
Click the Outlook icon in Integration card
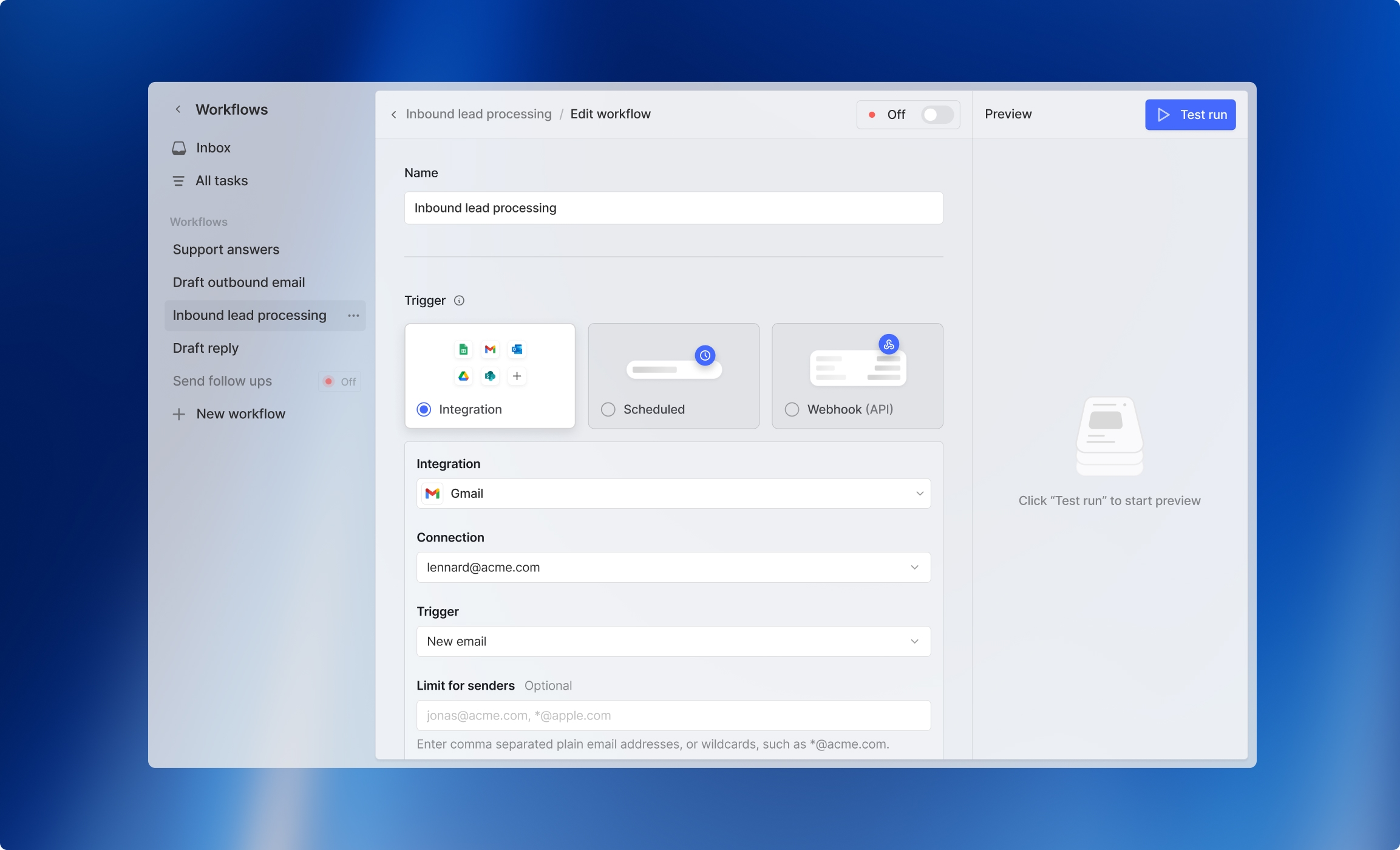click(x=517, y=349)
